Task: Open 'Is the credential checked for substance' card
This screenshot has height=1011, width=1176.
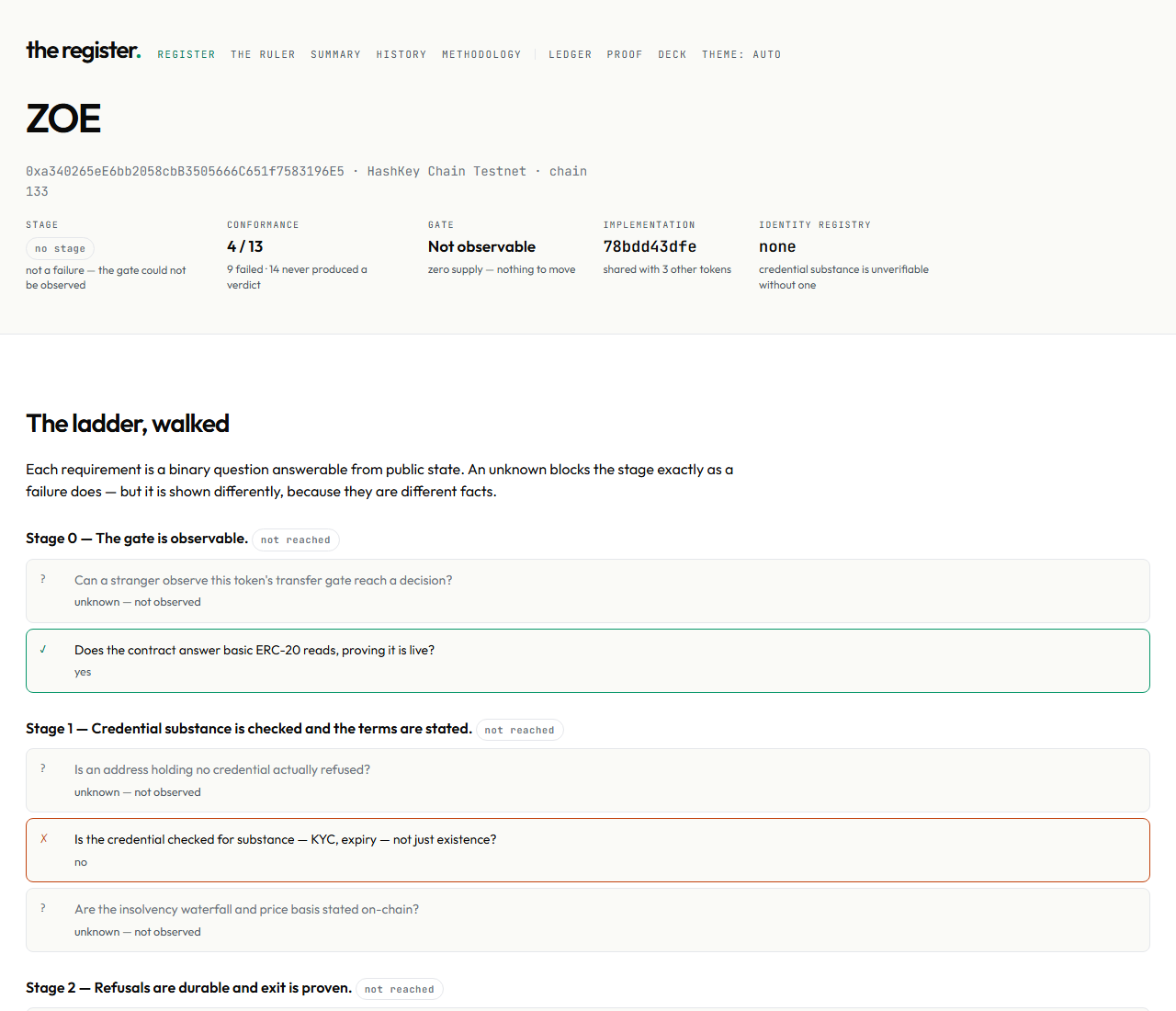Action: click(588, 850)
